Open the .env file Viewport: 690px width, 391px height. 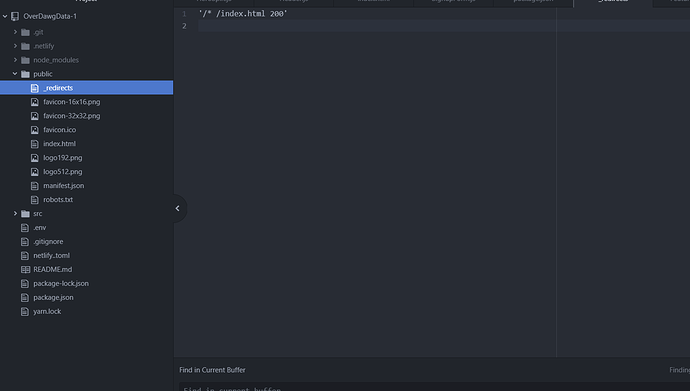[40, 228]
